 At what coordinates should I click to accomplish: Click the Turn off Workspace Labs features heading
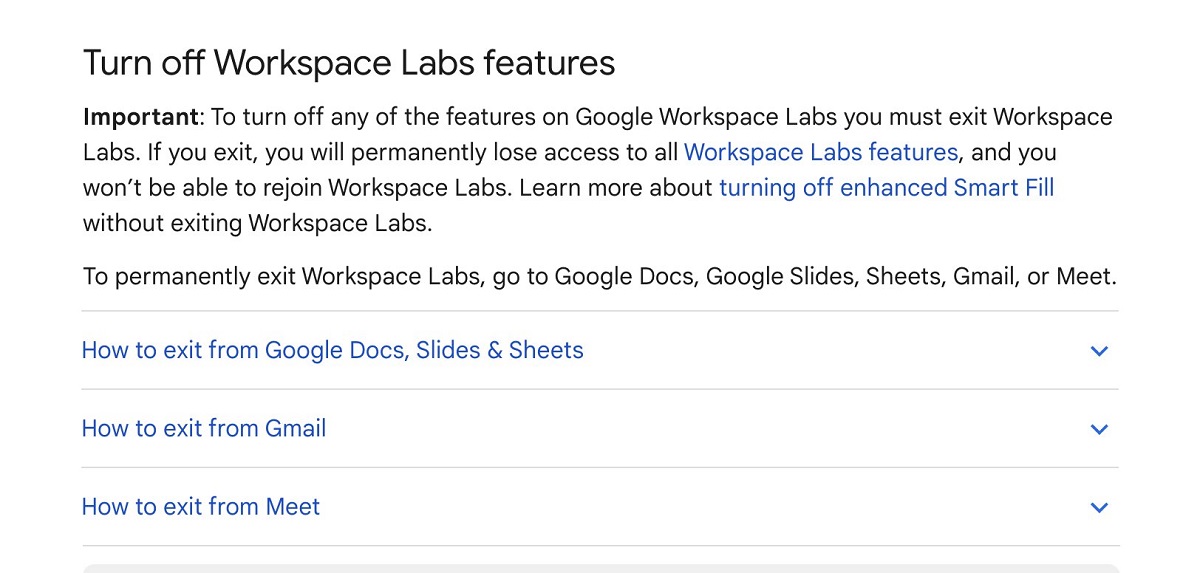click(349, 63)
